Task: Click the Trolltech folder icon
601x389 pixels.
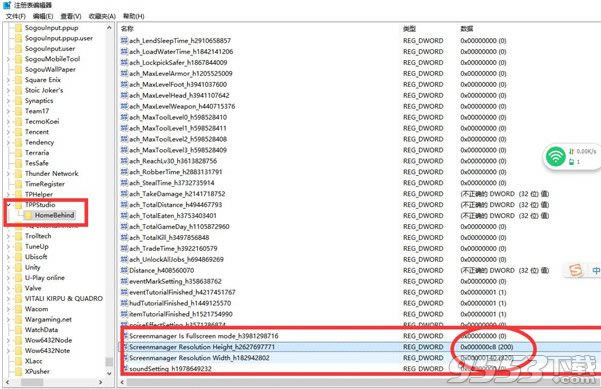Action: pos(18,236)
